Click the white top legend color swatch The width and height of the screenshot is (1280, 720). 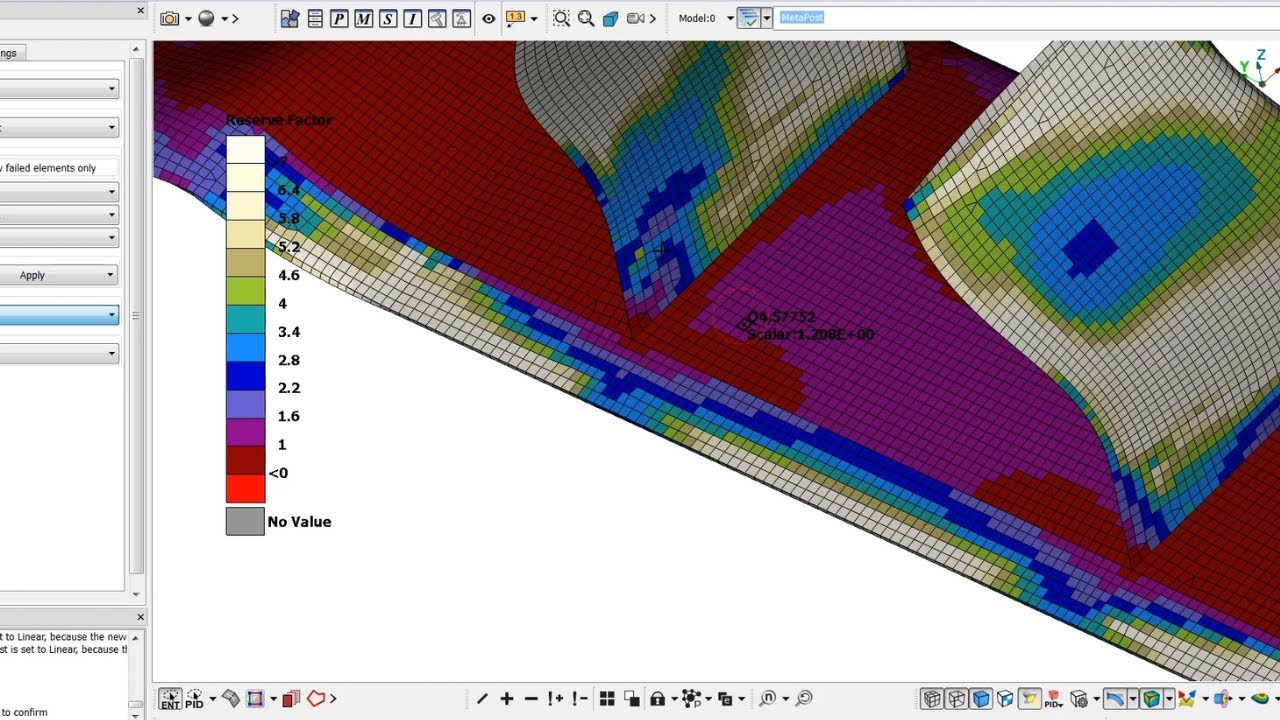point(245,149)
